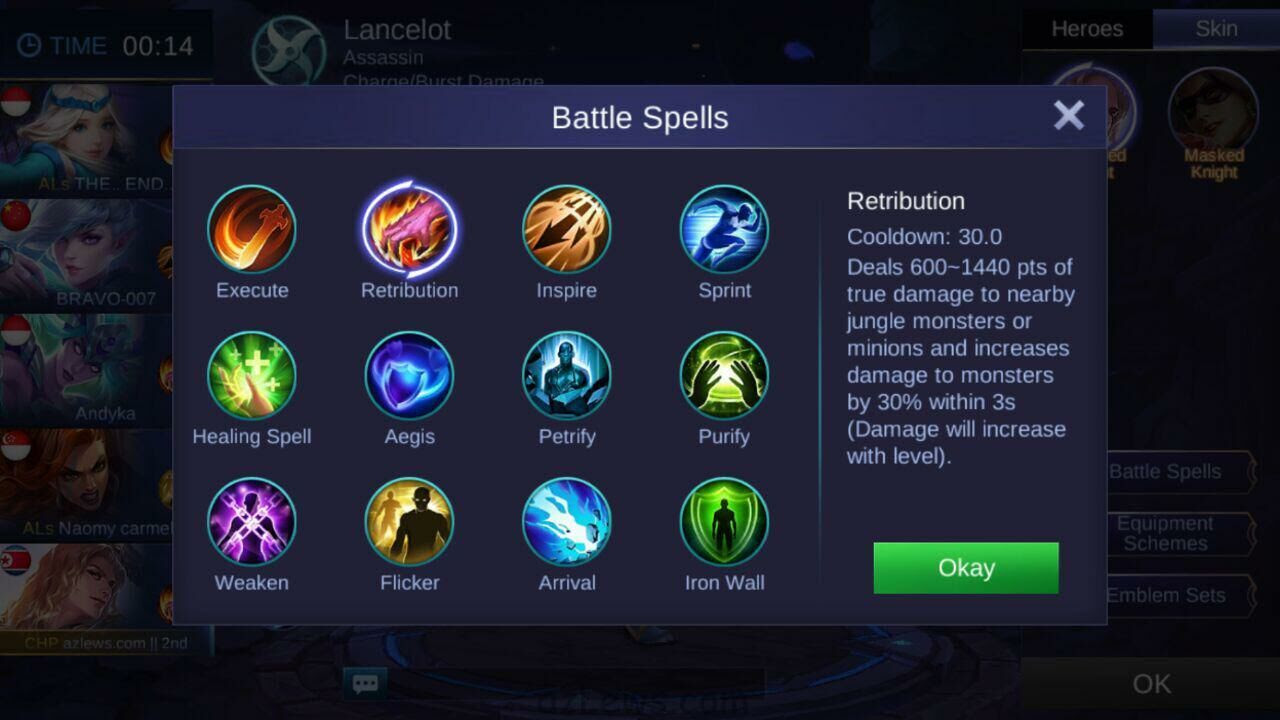
Task: Select the Aegis shield spell icon
Action: point(410,375)
